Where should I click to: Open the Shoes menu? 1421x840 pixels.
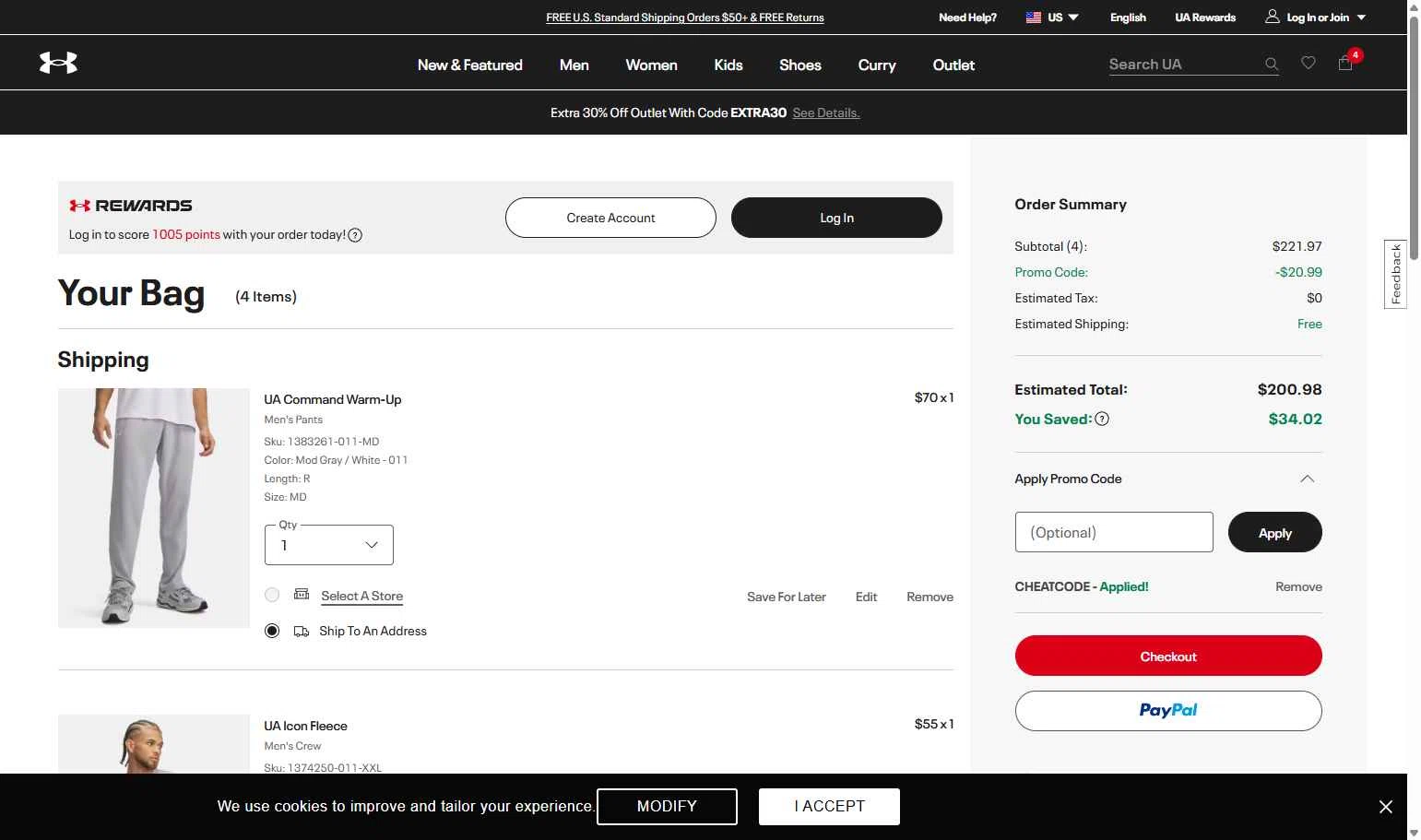[x=800, y=65]
